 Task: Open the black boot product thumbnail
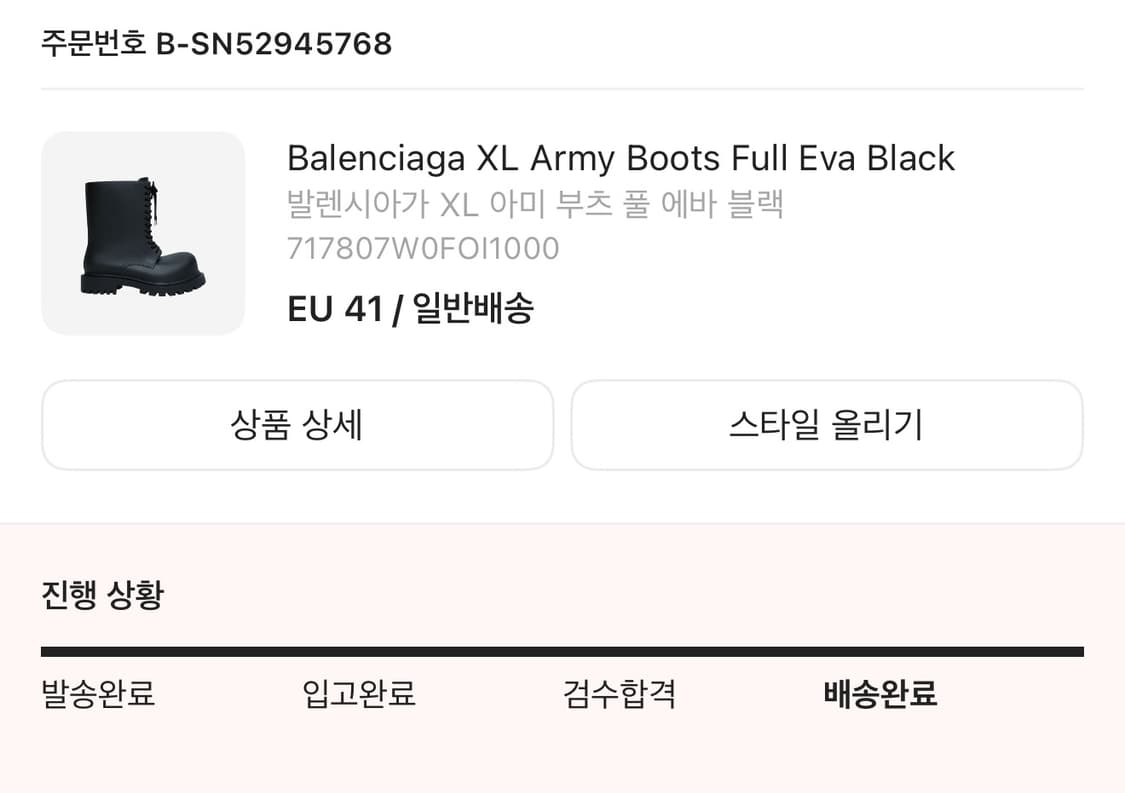click(x=143, y=233)
